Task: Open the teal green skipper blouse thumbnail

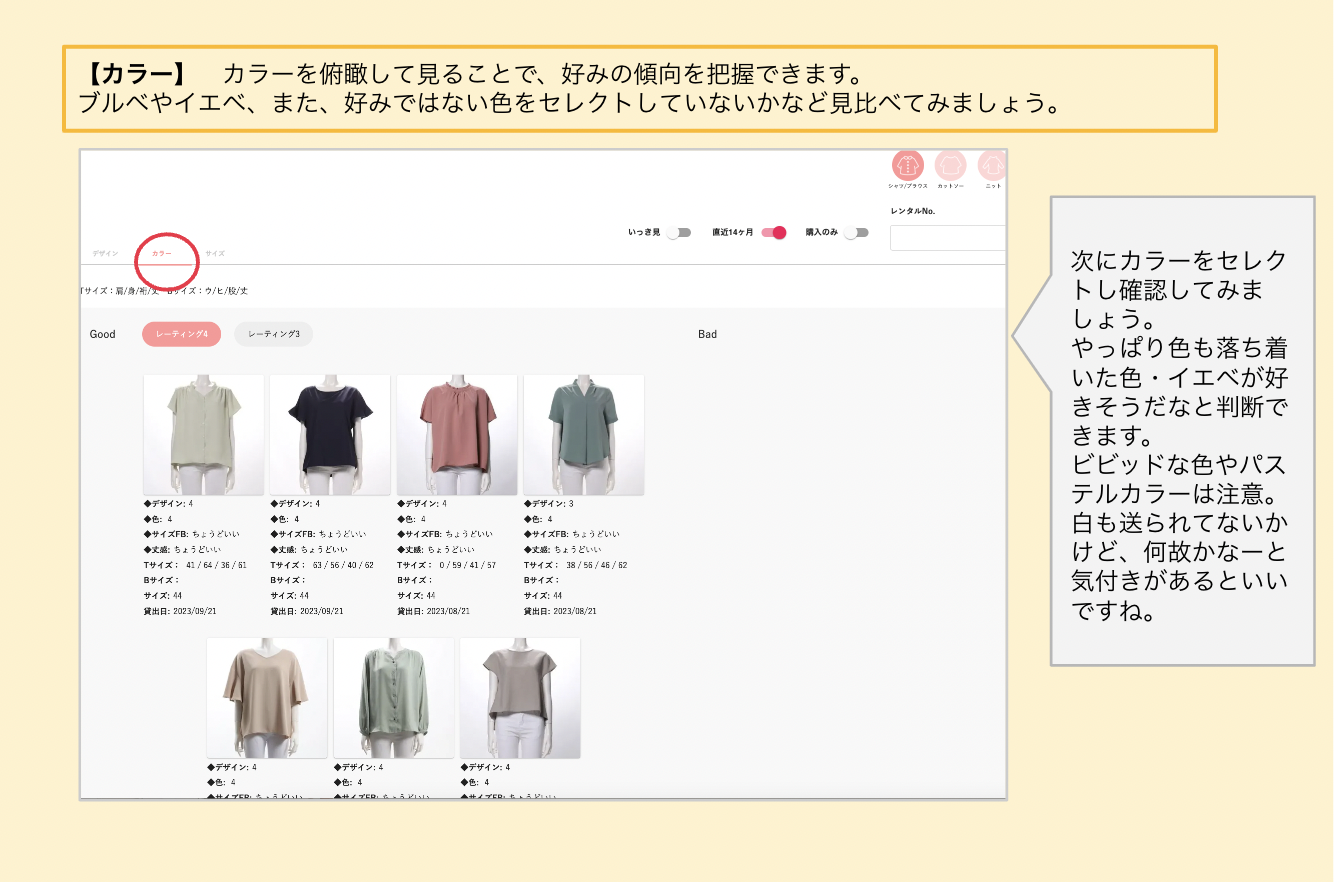Action: [x=583, y=435]
